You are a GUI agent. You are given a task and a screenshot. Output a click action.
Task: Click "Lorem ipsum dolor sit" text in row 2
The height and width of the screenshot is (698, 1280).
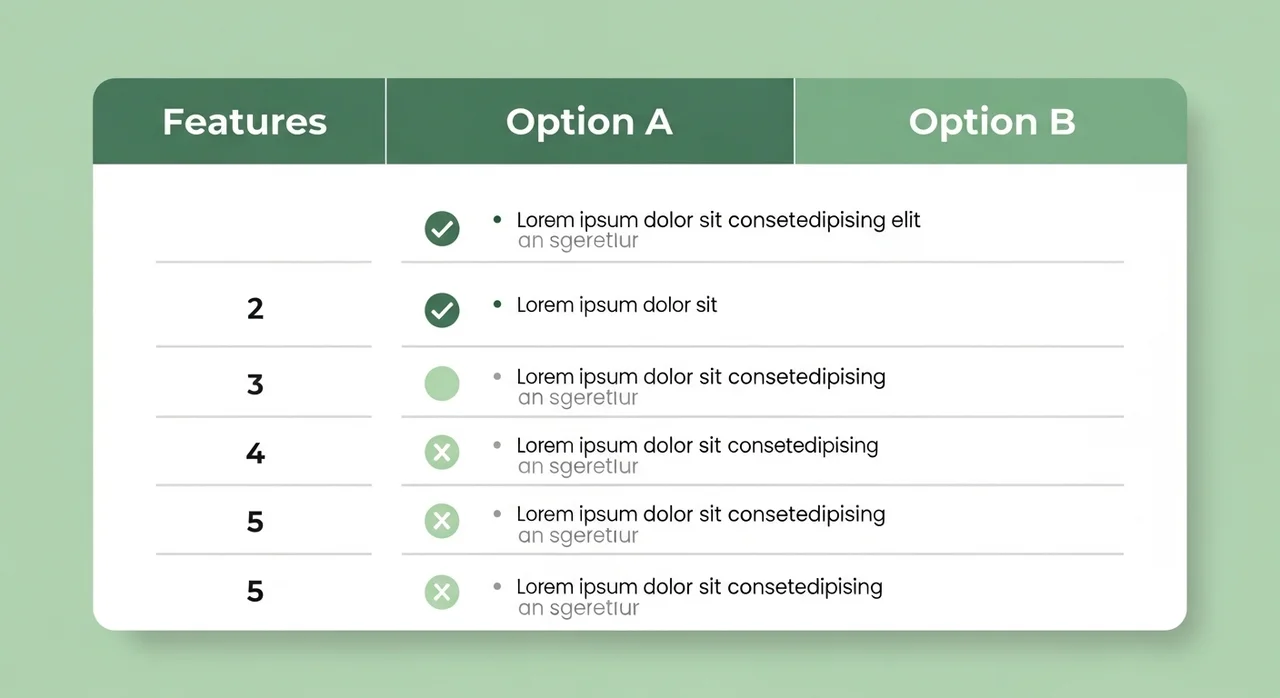(617, 305)
